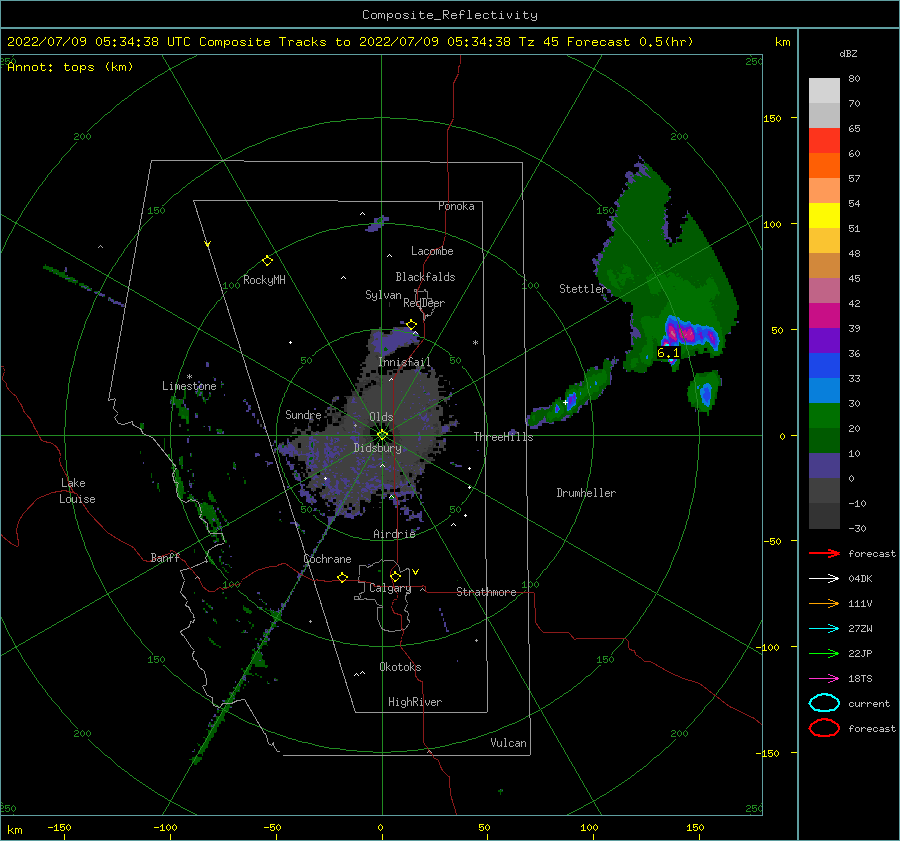Click the Ponoka town label
The image size is (900, 841).
coord(456,206)
